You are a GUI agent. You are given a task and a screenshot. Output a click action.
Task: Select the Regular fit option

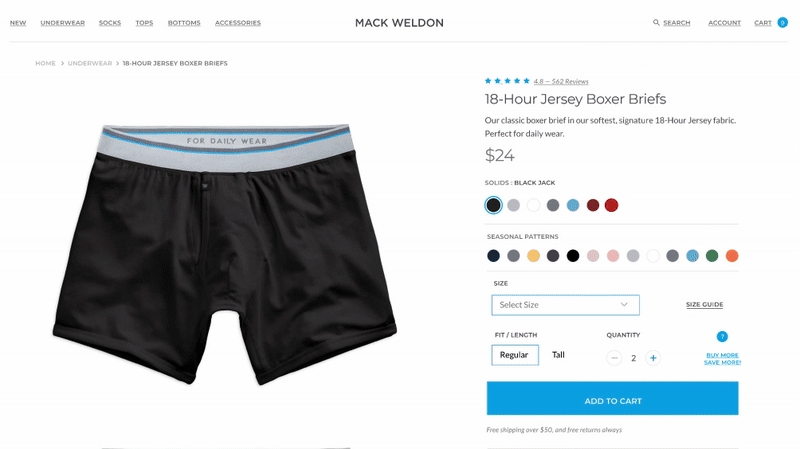[x=515, y=355]
